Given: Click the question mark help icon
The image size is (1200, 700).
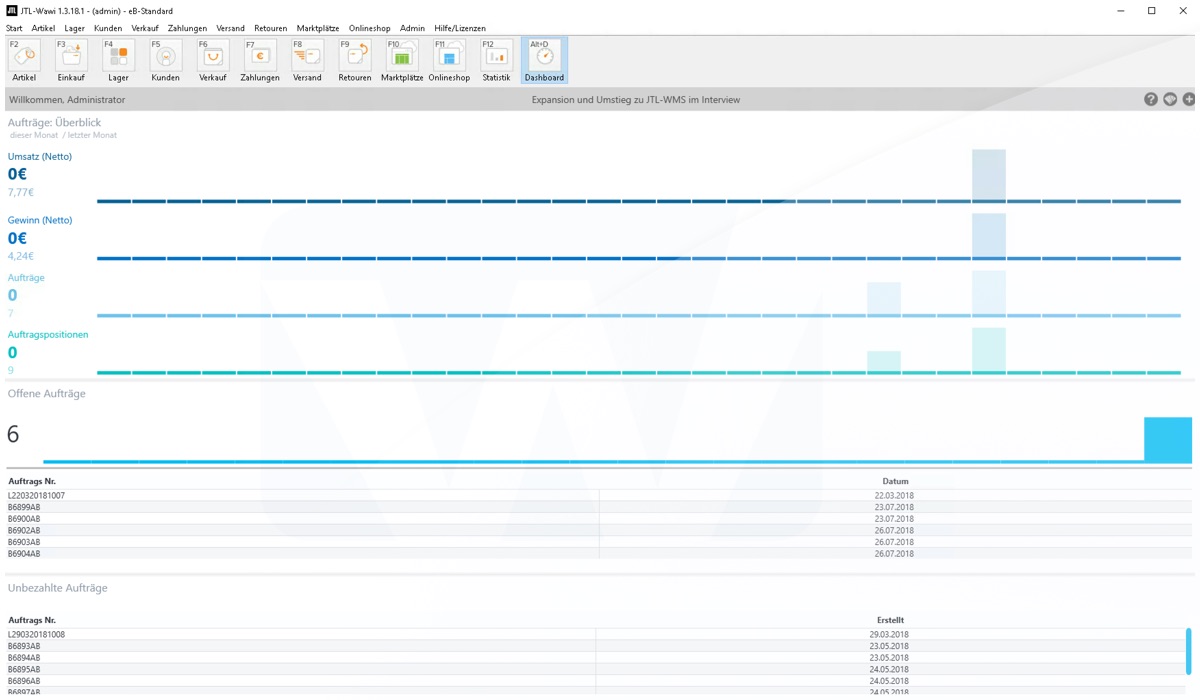Looking at the screenshot, I should click(1151, 99).
